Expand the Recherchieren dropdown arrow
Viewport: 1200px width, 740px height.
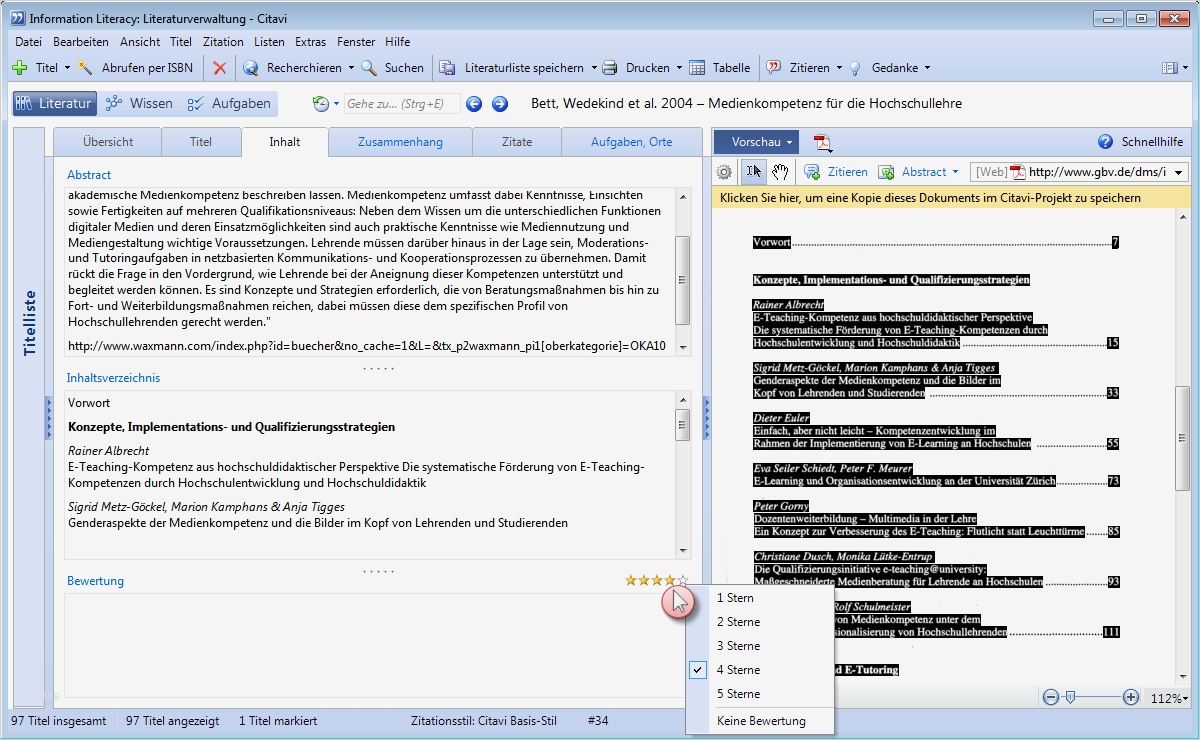(x=351, y=68)
